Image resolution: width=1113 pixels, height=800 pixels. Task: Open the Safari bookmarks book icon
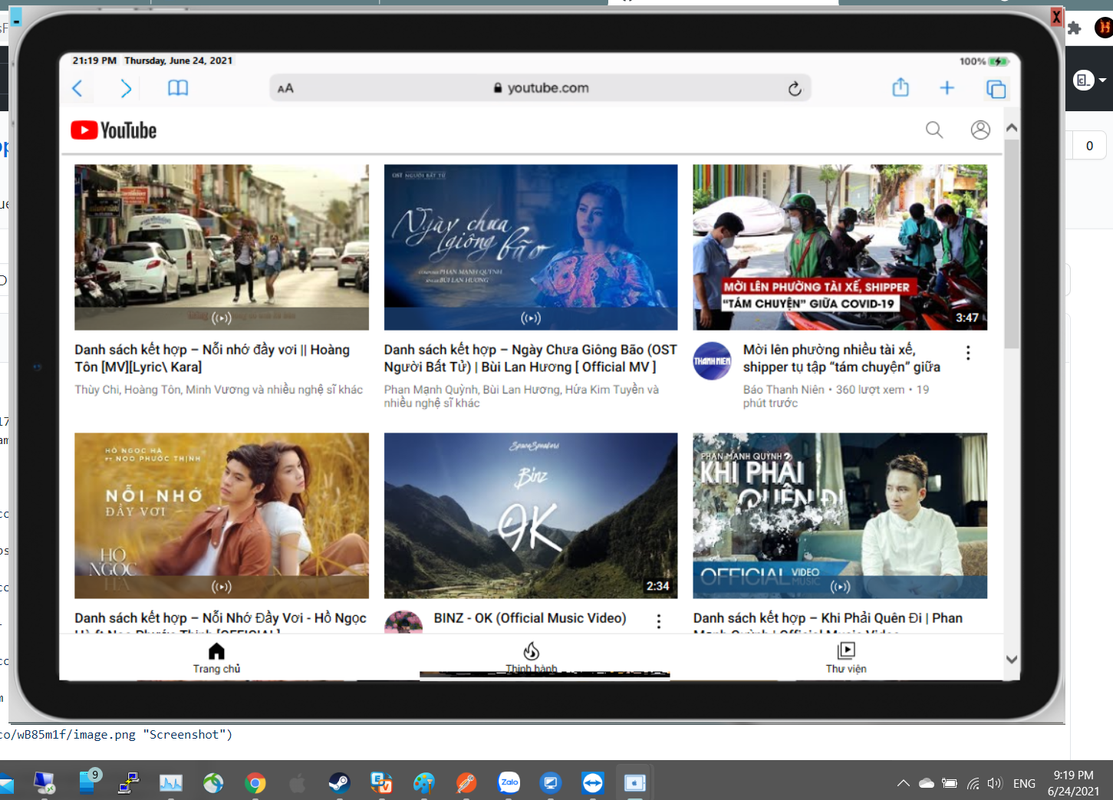(x=178, y=88)
